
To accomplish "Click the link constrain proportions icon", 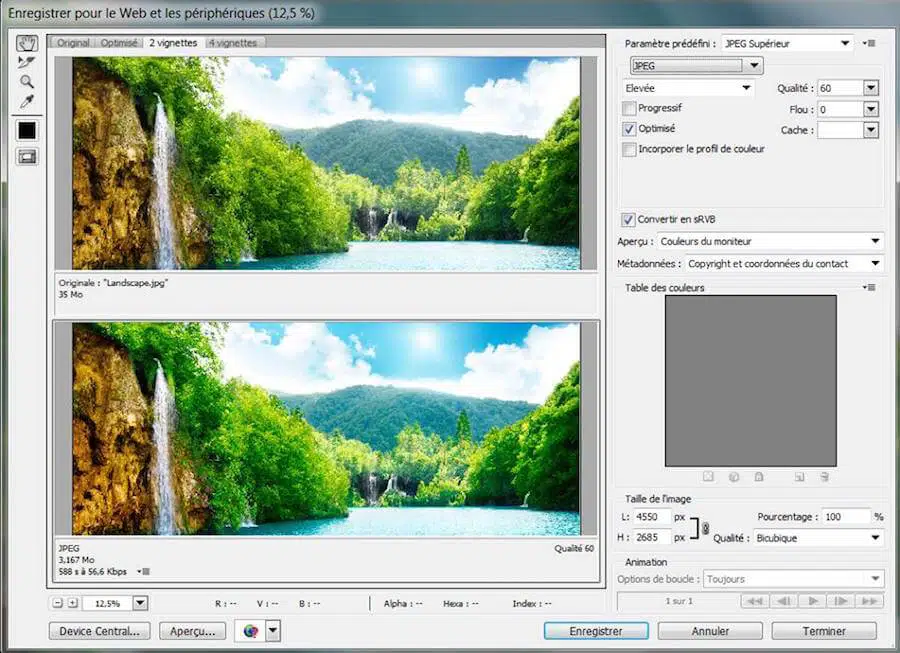I will pos(705,527).
